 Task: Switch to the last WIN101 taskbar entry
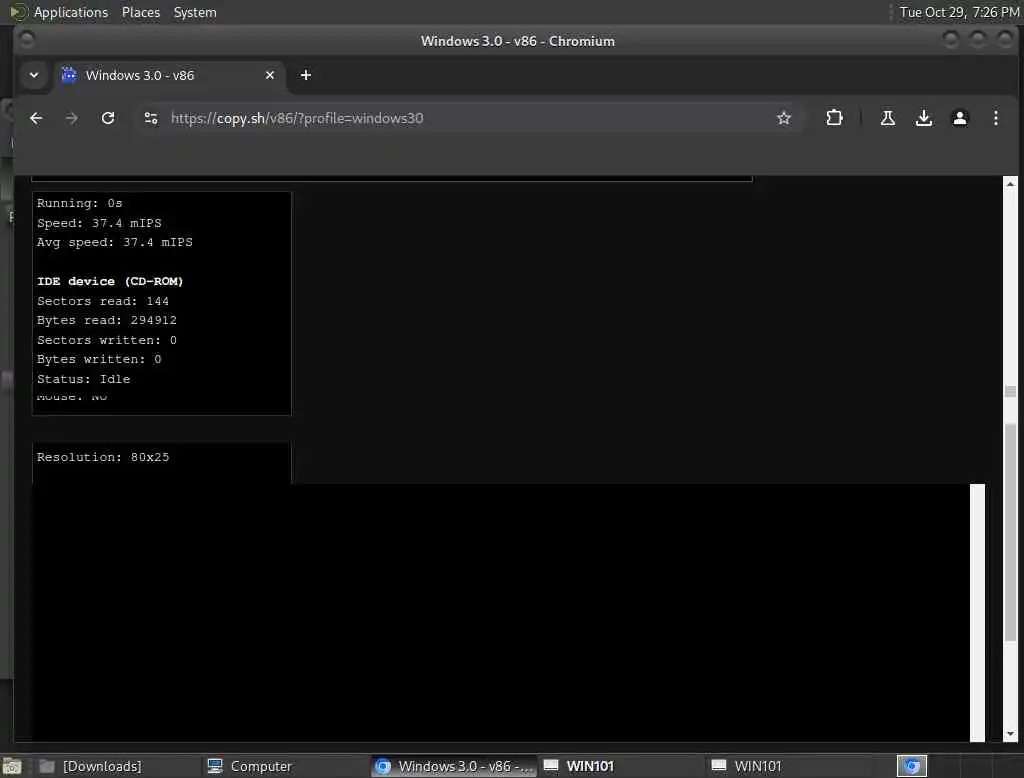tap(789, 766)
